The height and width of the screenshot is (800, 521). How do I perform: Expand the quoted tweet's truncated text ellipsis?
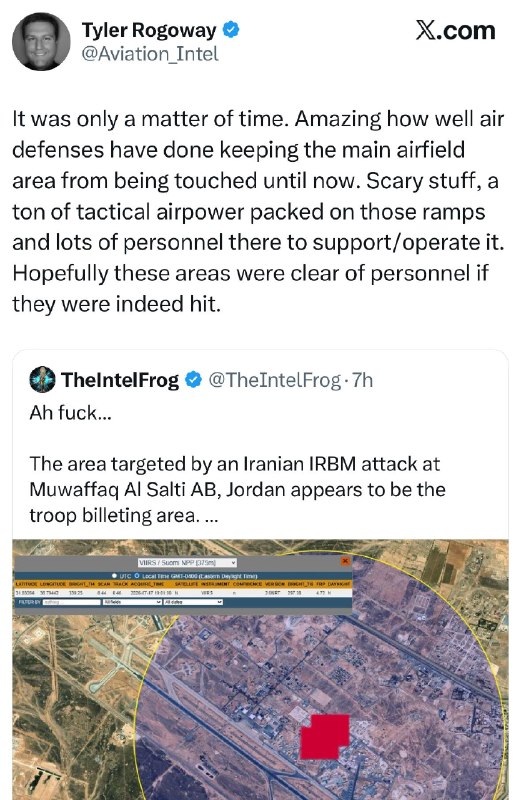[211, 516]
